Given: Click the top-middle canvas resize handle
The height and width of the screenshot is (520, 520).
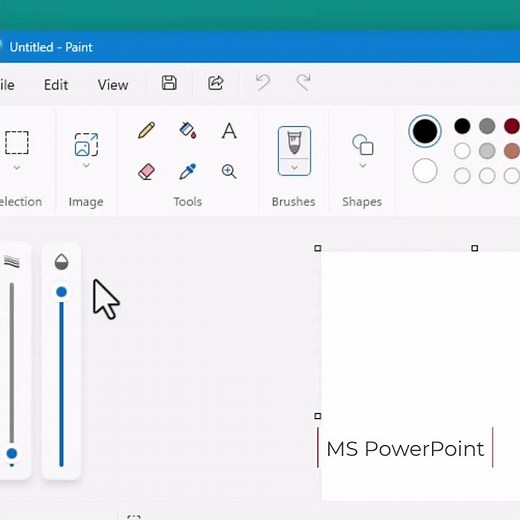Looking at the screenshot, I should point(474,248).
